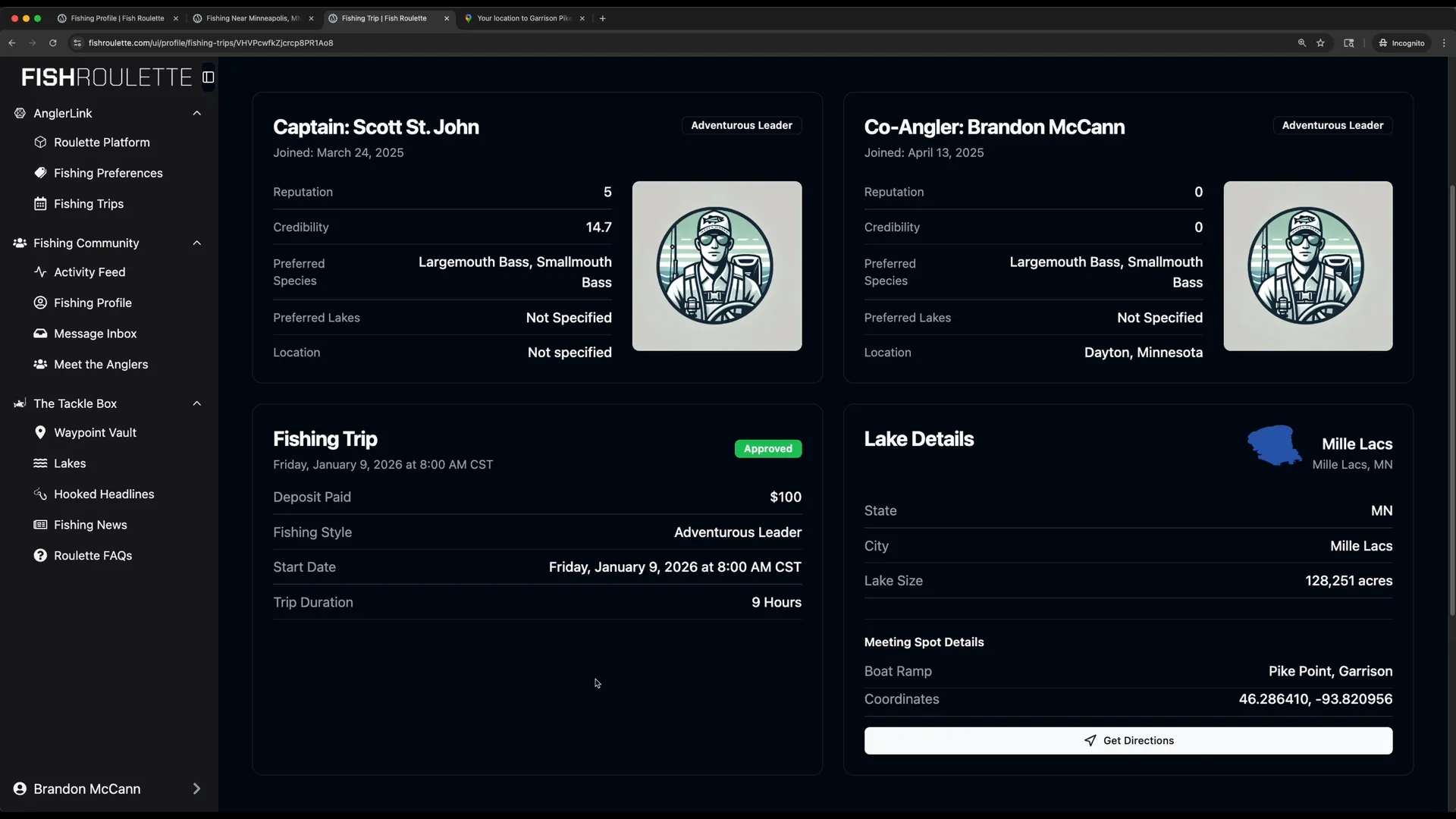Toggle the sidebar collapse panel icon

[x=209, y=77]
